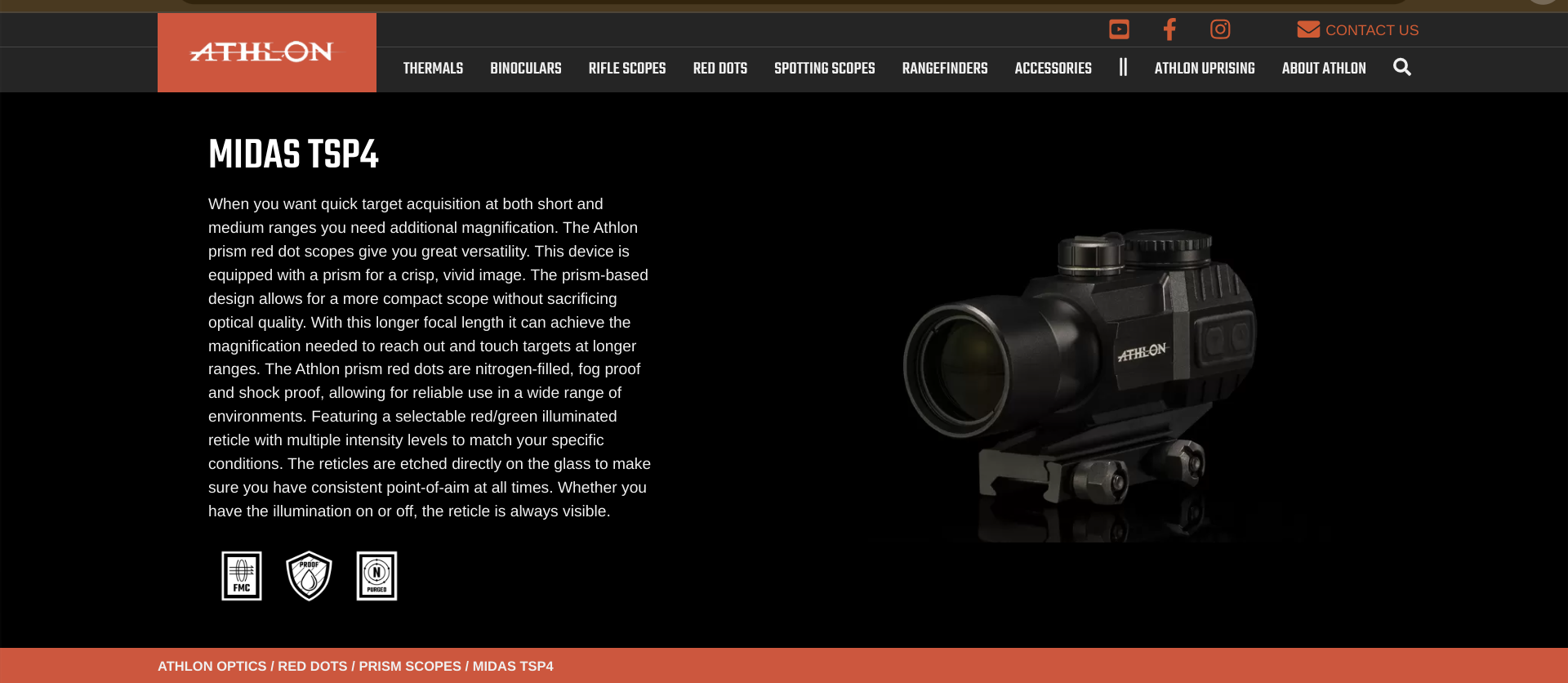This screenshot has width=1568, height=683.
Task: Open the Rangefinders menu
Action: pyautogui.click(x=945, y=69)
